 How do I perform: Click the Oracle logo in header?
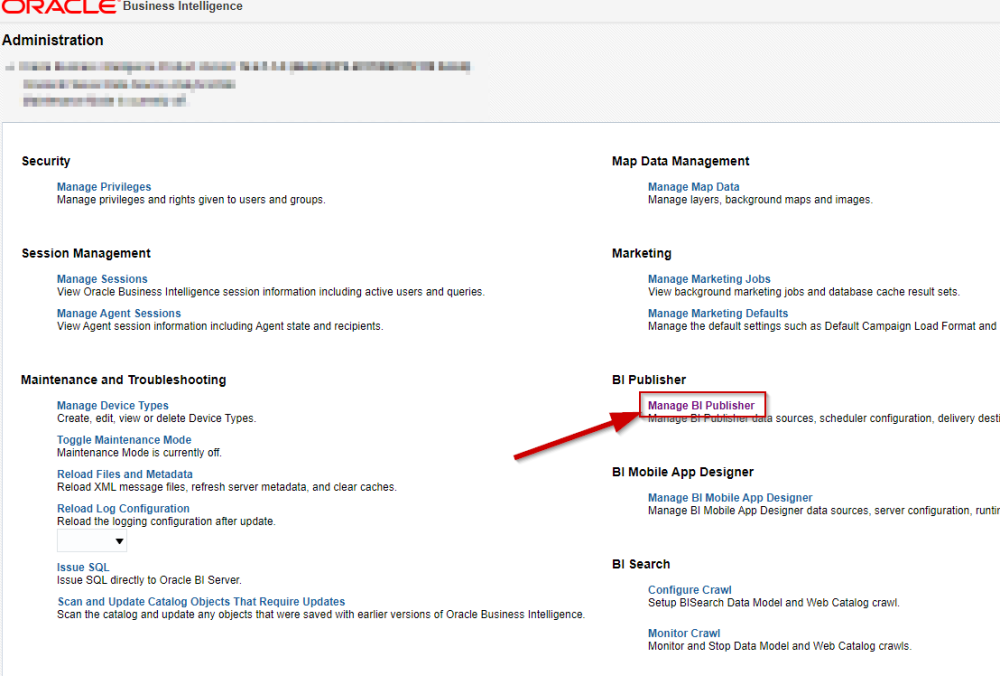[58, 7]
